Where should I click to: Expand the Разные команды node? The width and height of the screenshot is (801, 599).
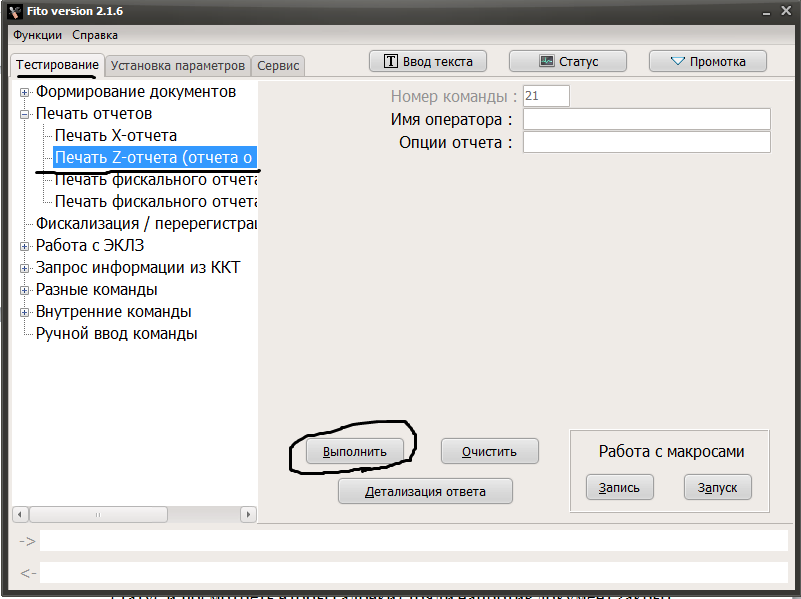(24, 290)
